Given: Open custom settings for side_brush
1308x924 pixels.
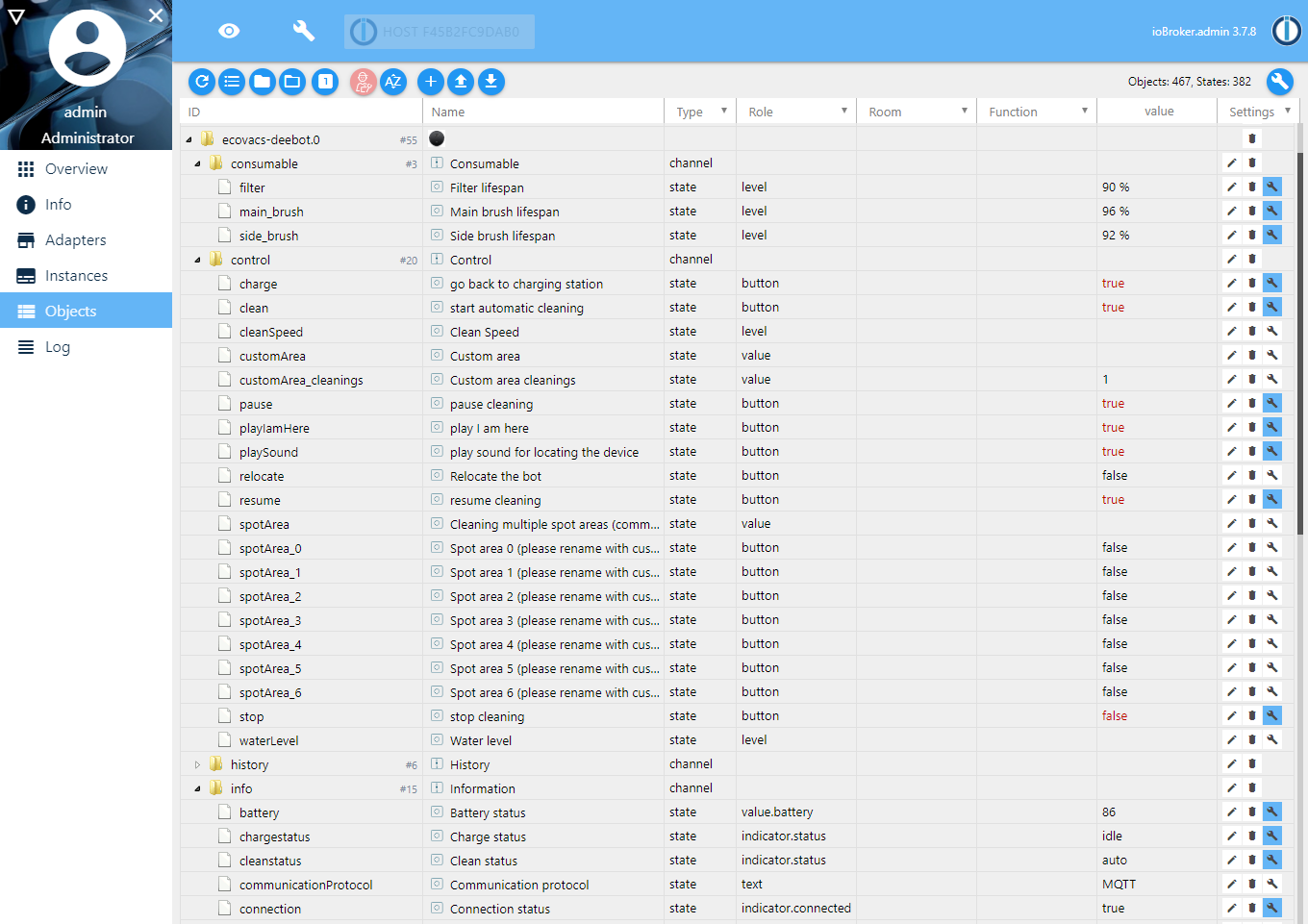Looking at the screenshot, I should pos(1272,236).
